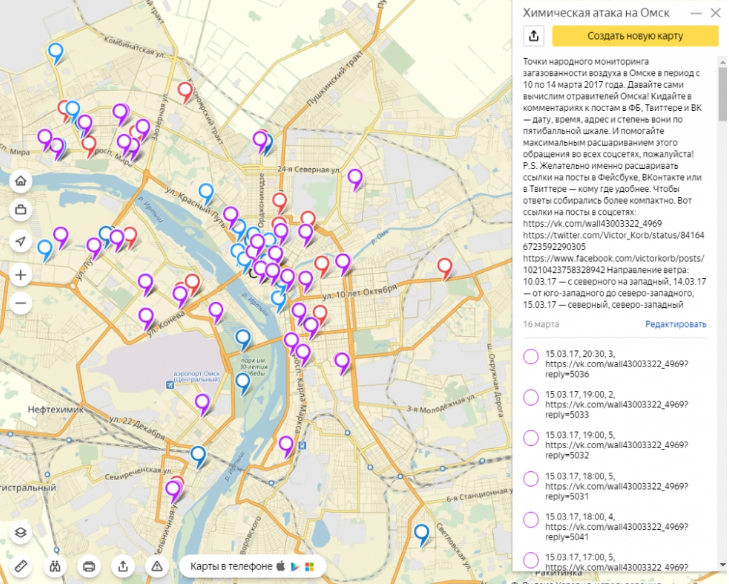The width and height of the screenshot is (729, 584).
Task: Activate the my location arrow icon
Action: pyautogui.click(x=21, y=242)
